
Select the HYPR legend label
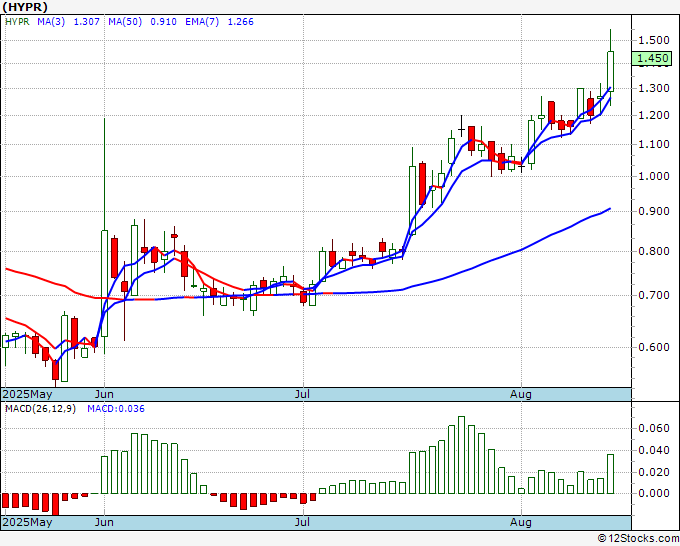[x=17, y=22]
